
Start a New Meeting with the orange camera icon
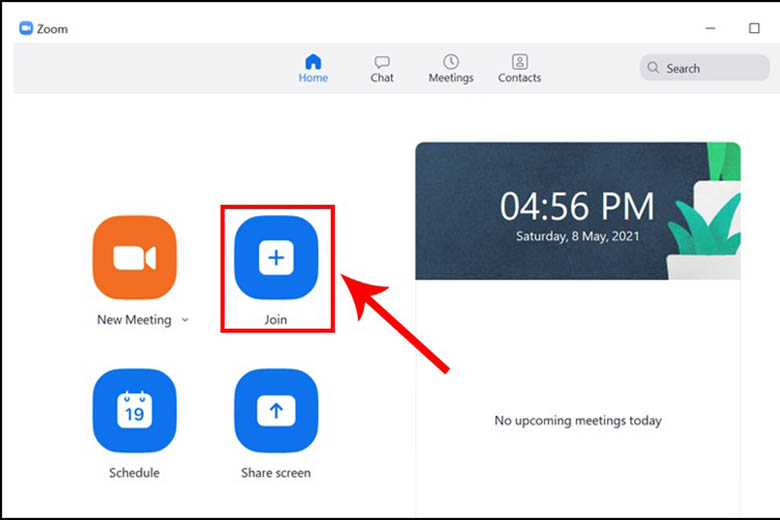tap(134, 257)
